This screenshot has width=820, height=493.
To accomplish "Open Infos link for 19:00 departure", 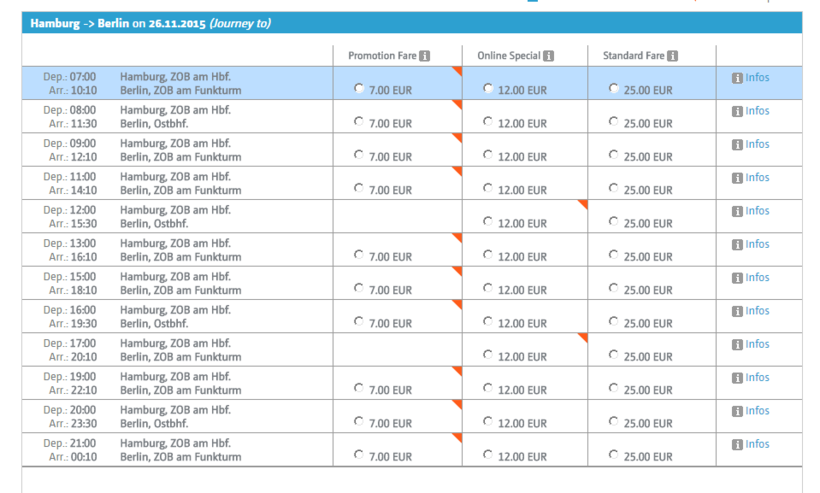I will pos(757,378).
